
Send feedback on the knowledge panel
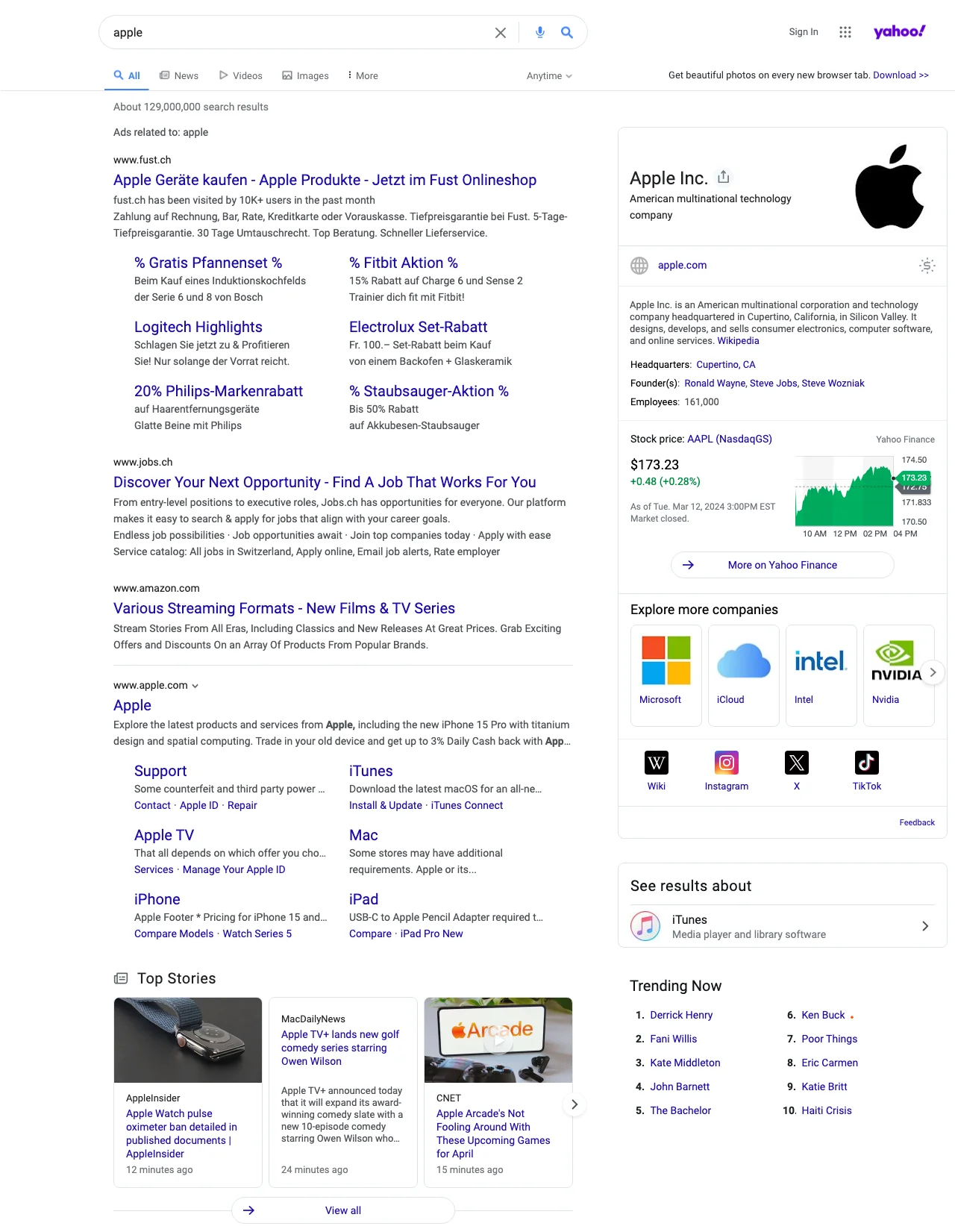917,822
